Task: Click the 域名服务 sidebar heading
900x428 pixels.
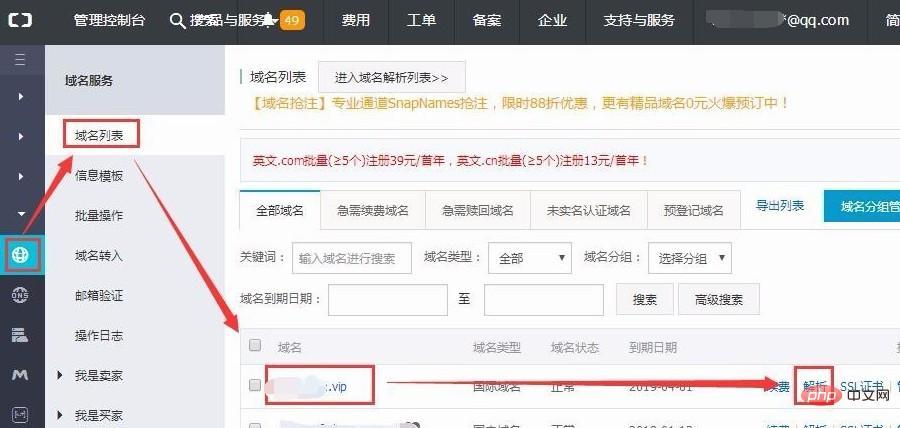Action: pos(89,81)
